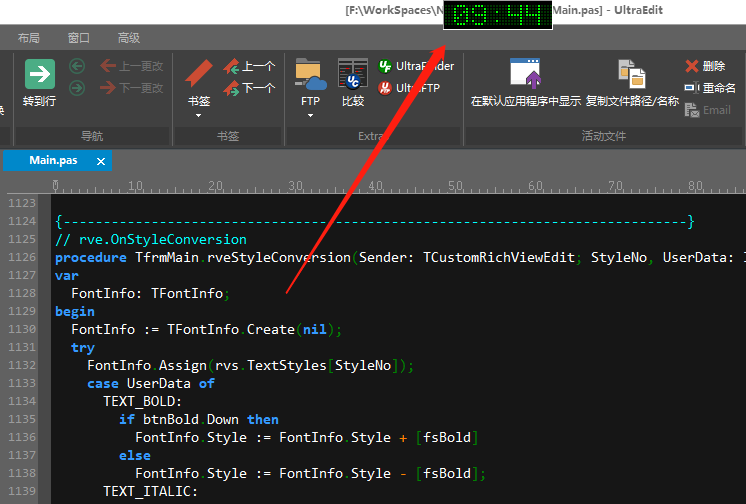Image resolution: width=746 pixels, height=504 pixels.
Task: Click 'begin' keyword on line 1129
Action: [x=75, y=312]
